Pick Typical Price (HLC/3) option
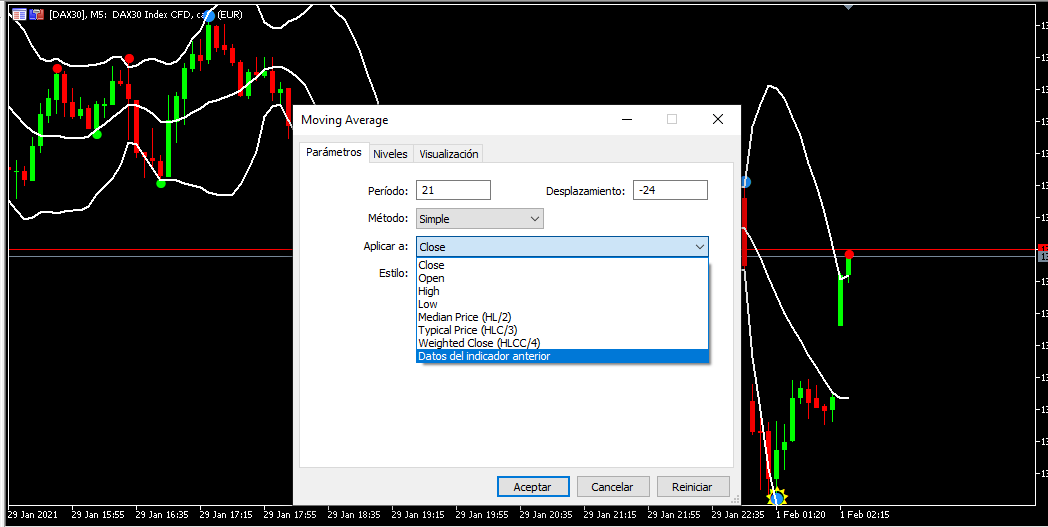Screen dimensions: 1048x527 pyautogui.click(x=561, y=330)
